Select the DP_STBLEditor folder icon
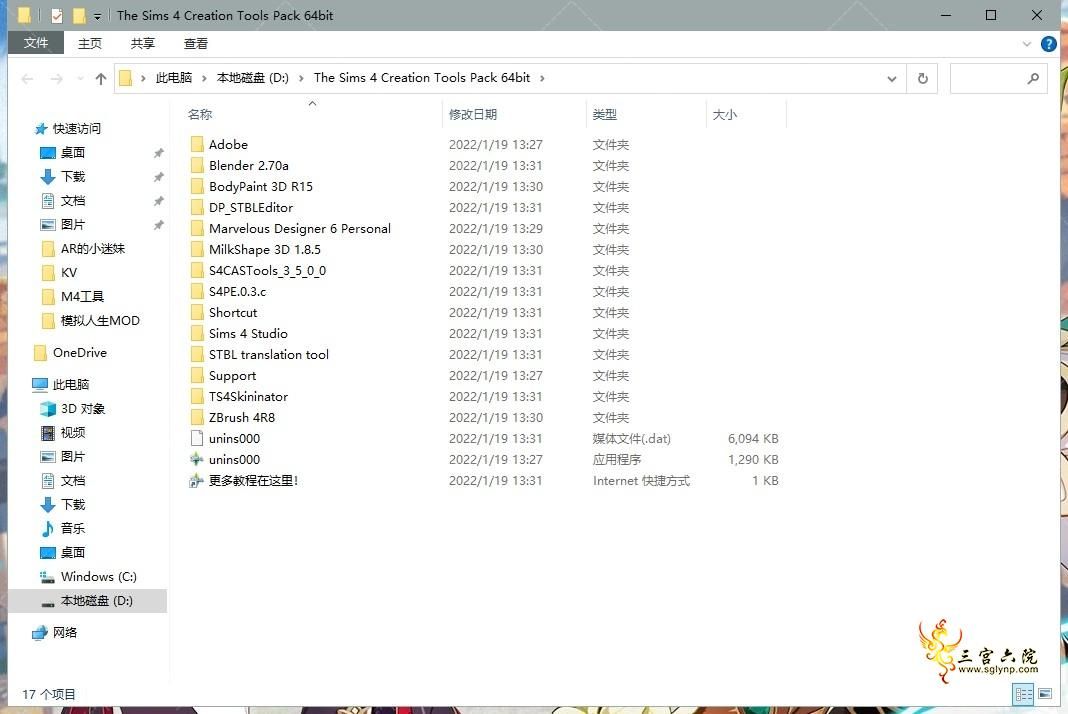 (197, 207)
